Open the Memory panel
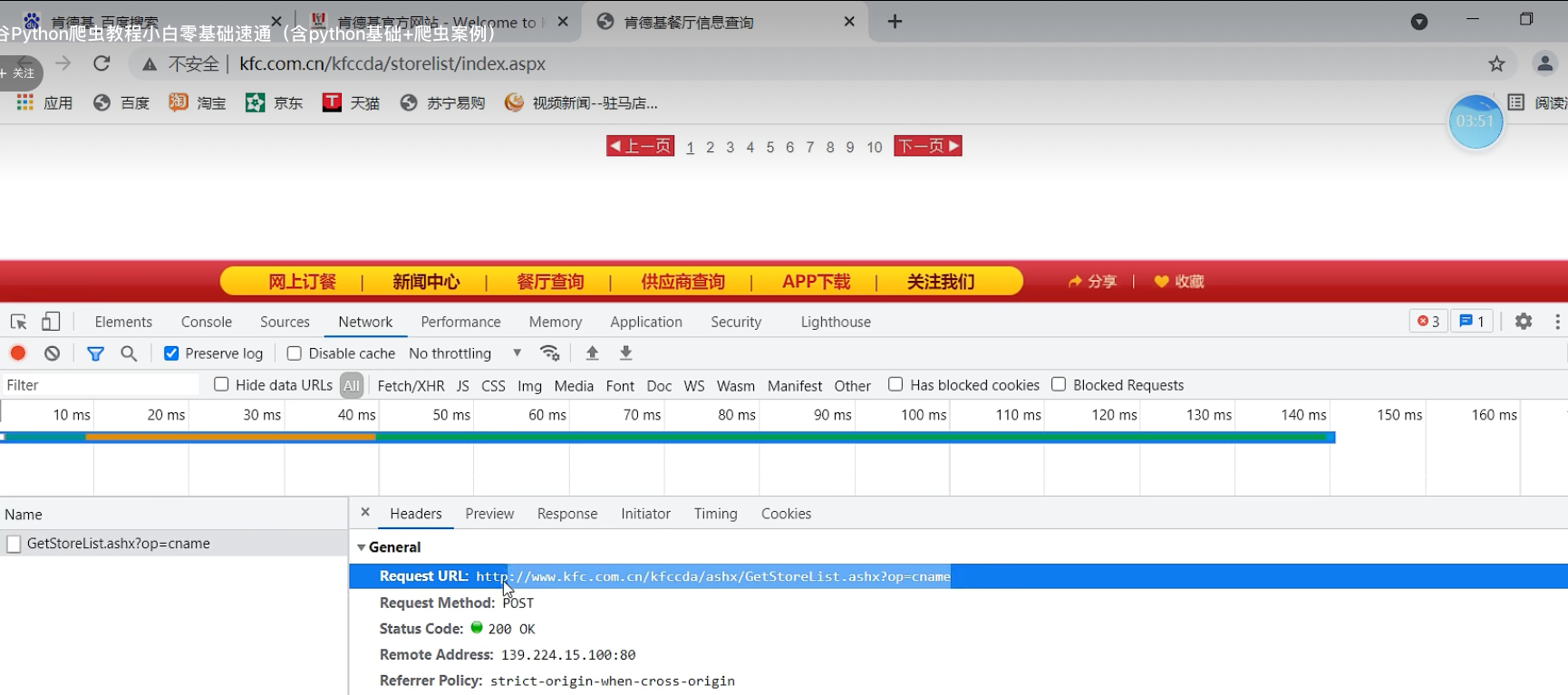Screen dimensions: 1568x695 556,322
